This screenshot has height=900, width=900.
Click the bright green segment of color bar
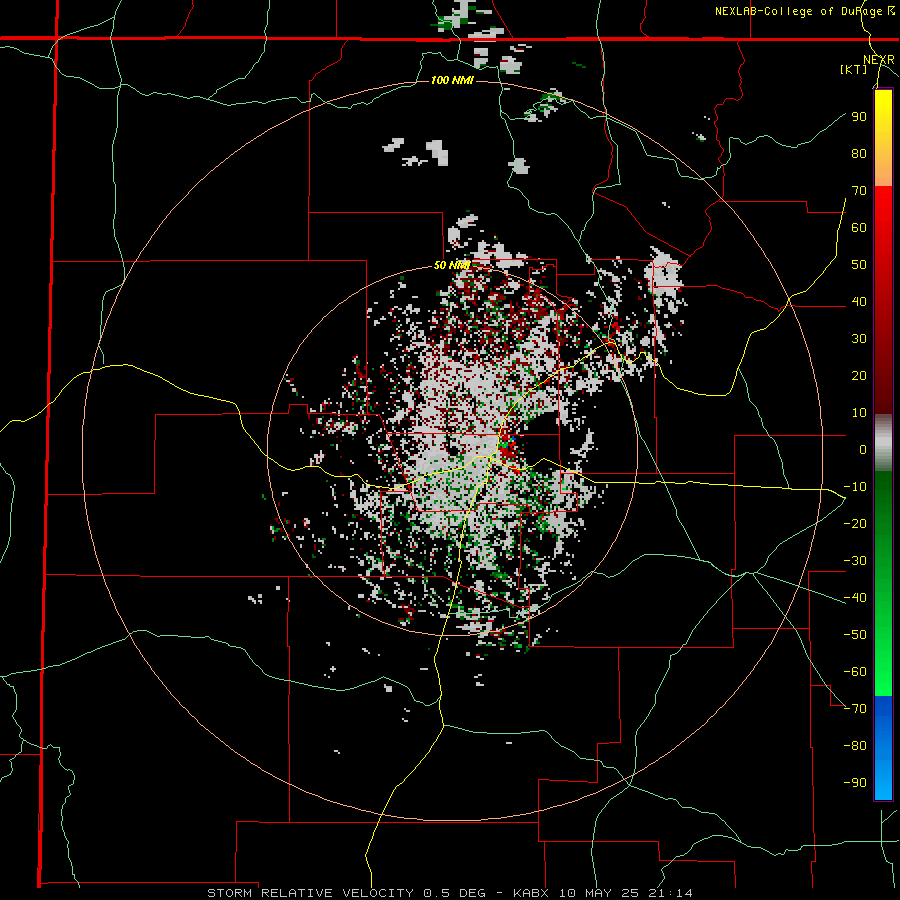tap(883, 660)
